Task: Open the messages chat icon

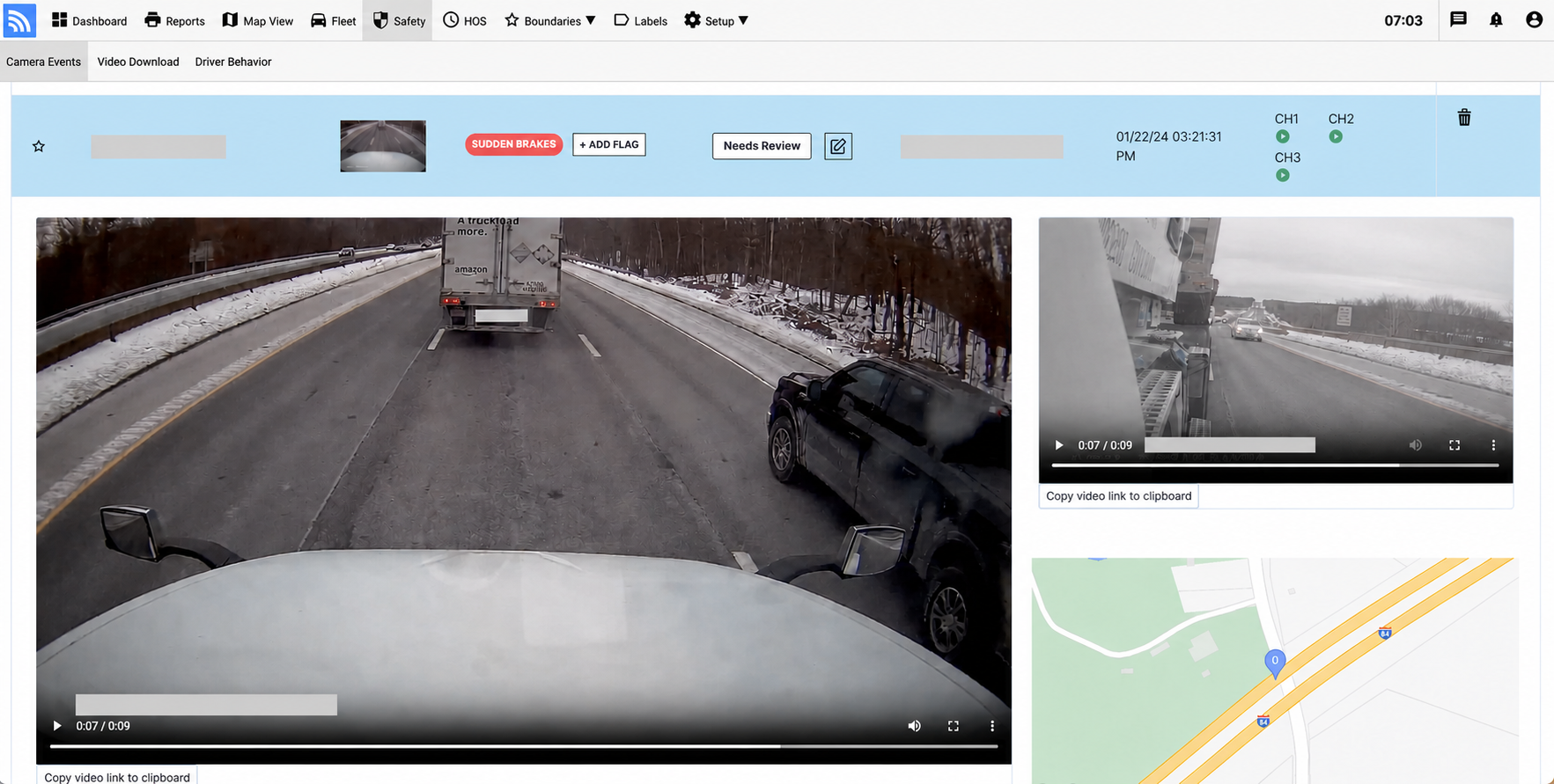Action: [1458, 19]
